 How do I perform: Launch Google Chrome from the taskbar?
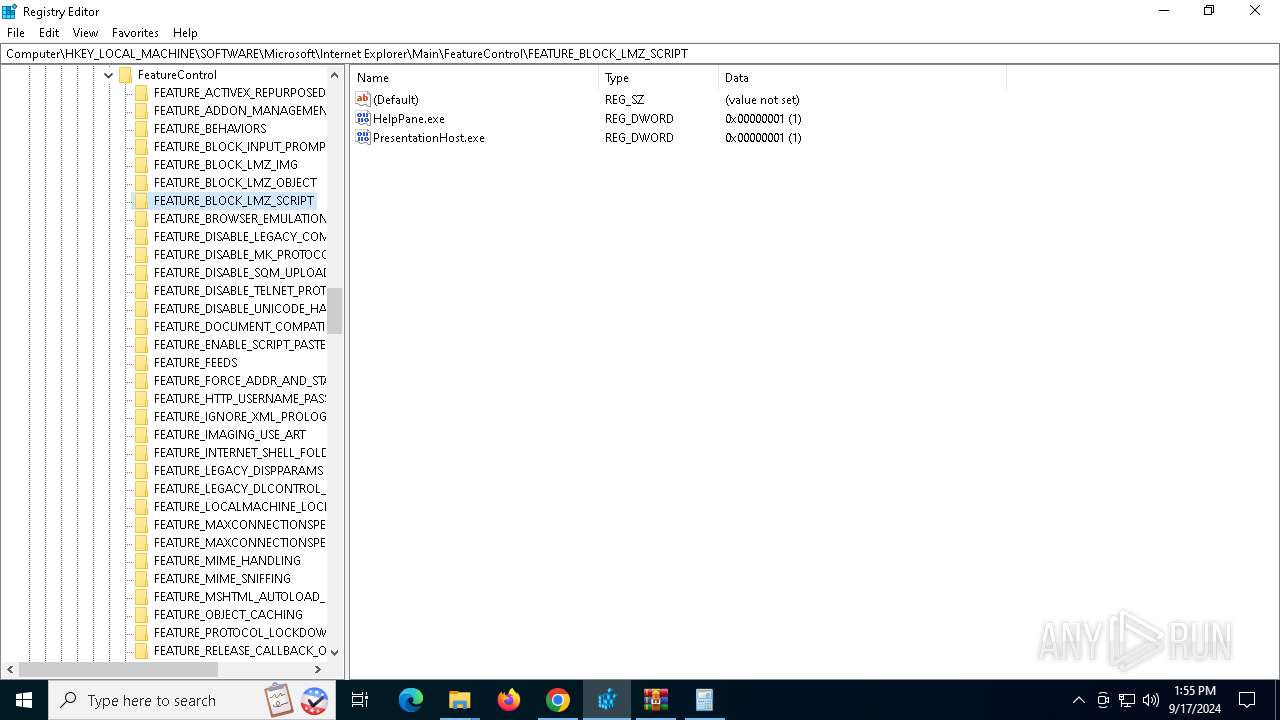557,700
